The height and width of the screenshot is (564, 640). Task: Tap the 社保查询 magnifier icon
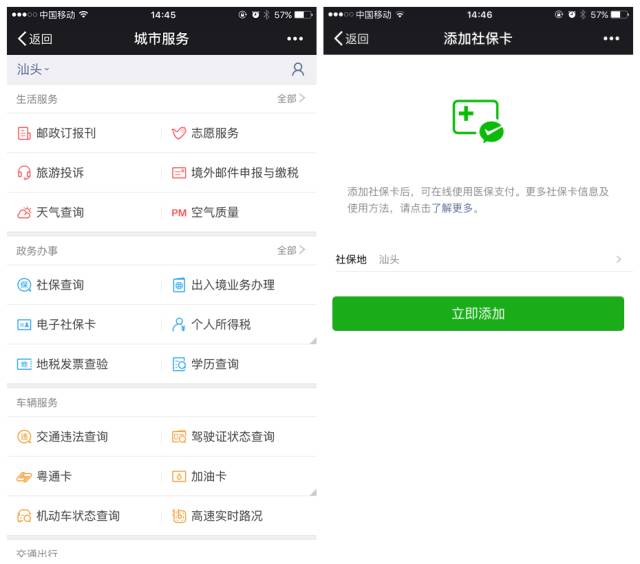[24, 284]
